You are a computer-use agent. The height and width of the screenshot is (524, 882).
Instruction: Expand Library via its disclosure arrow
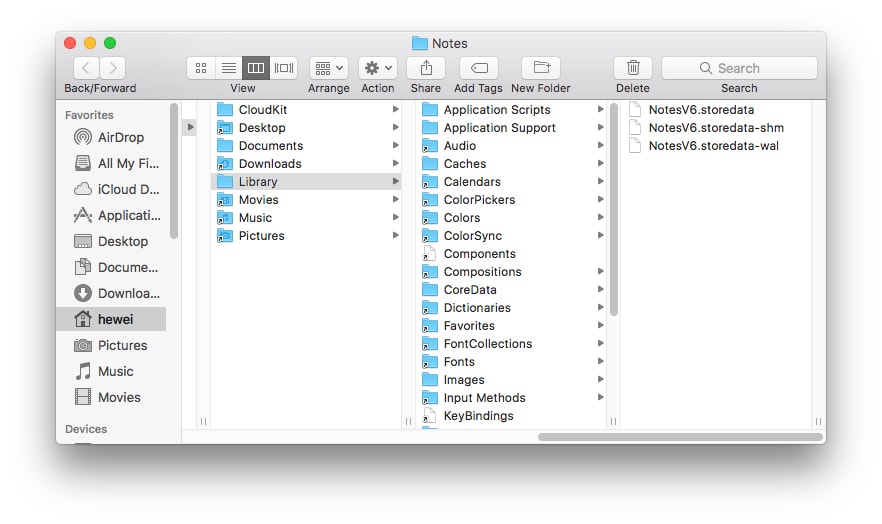[395, 181]
